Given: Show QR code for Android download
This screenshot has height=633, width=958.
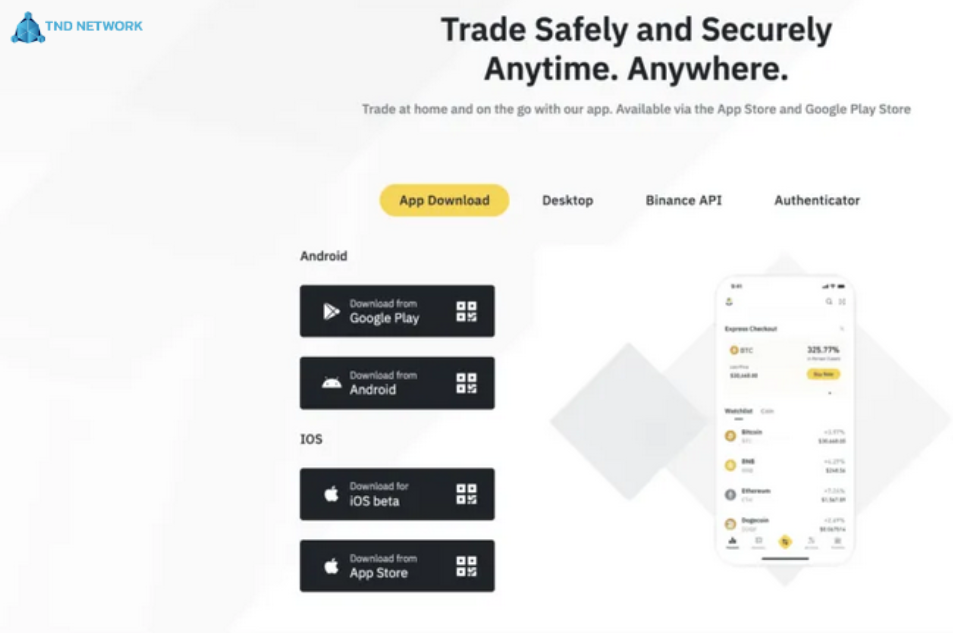Looking at the screenshot, I should (x=466, y=383).
